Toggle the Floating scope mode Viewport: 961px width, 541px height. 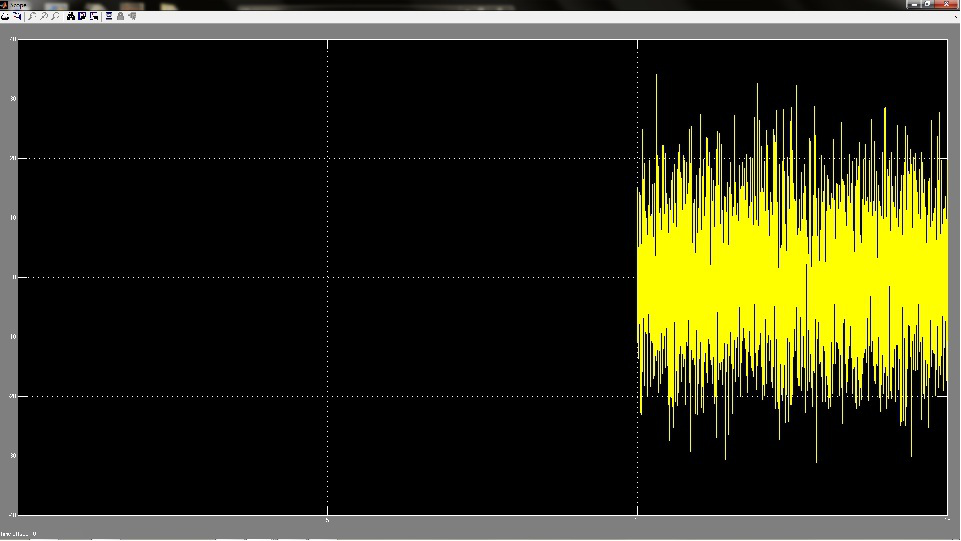tap(109, 16)
